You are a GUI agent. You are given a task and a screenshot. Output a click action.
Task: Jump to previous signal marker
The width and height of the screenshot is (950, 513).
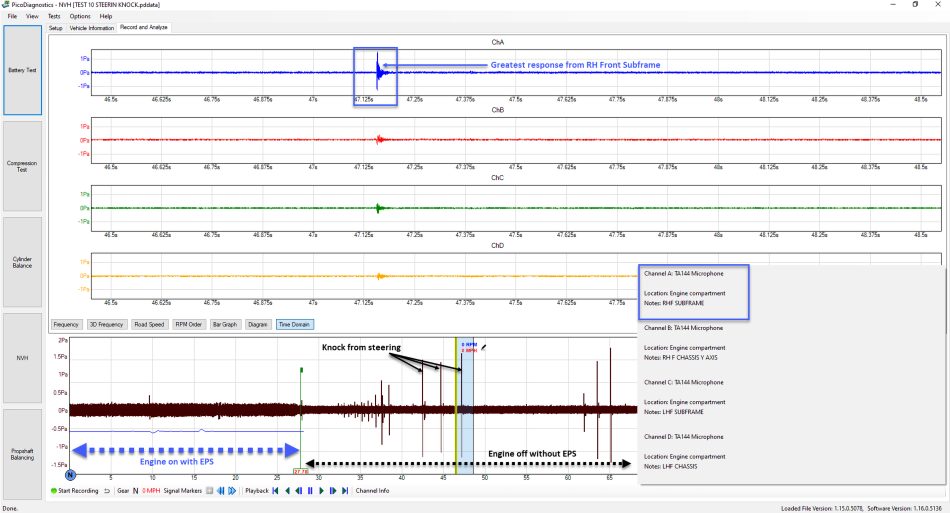pos(221,491)
